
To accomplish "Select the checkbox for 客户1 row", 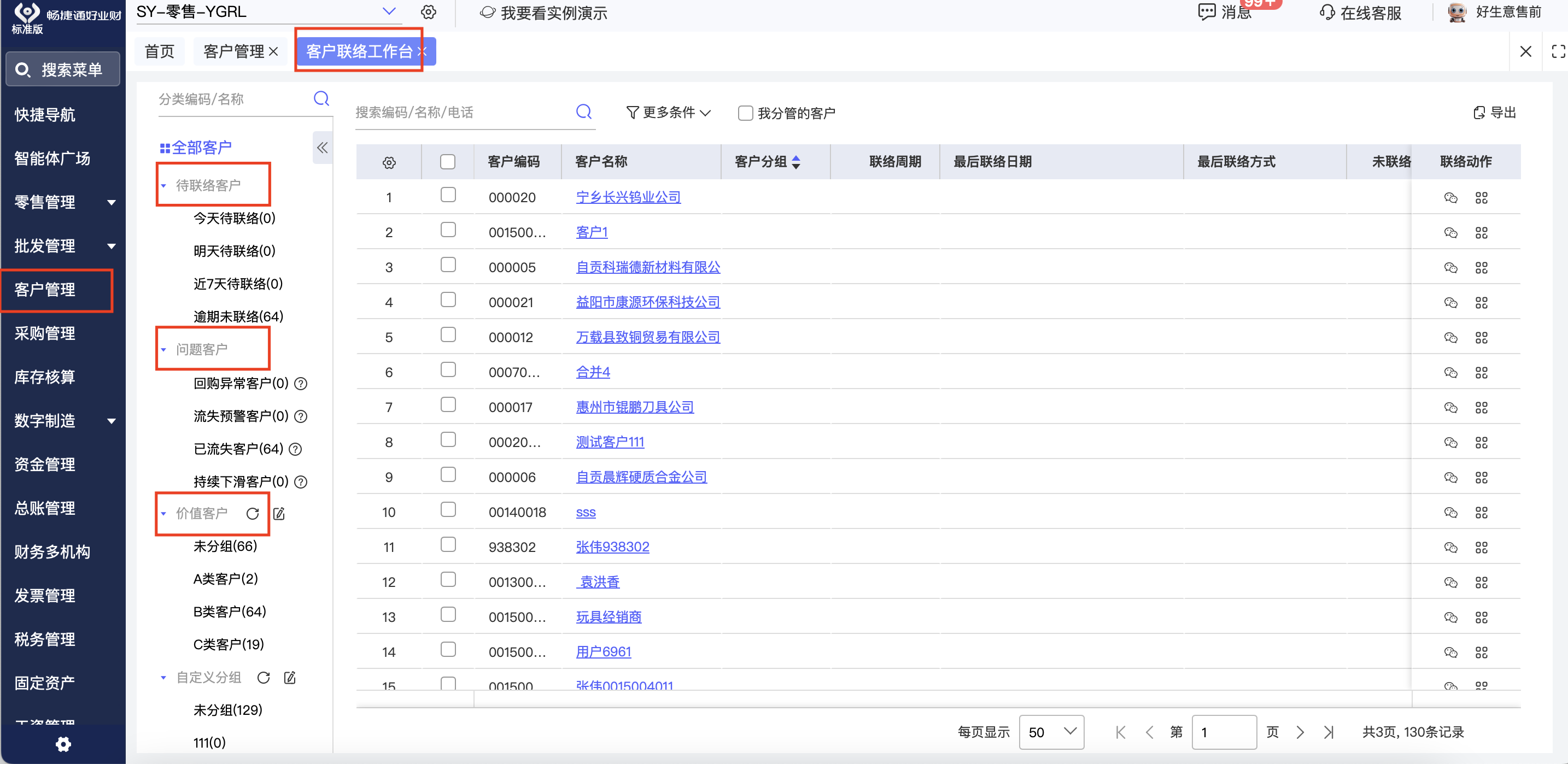I will 448,230.
